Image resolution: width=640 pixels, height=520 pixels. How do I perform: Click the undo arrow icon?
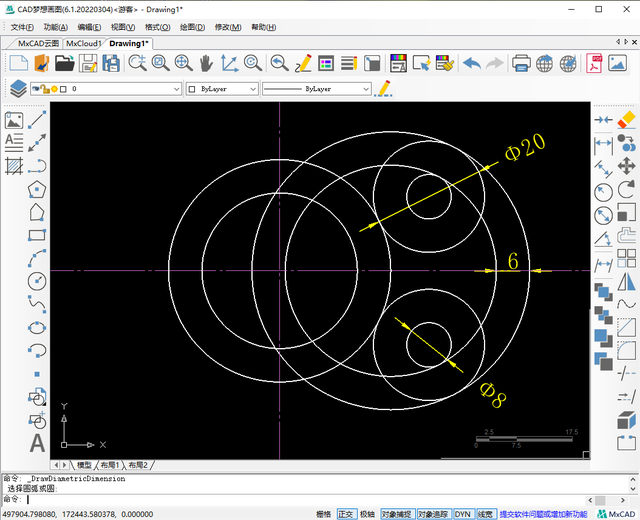tap(470, 63)
